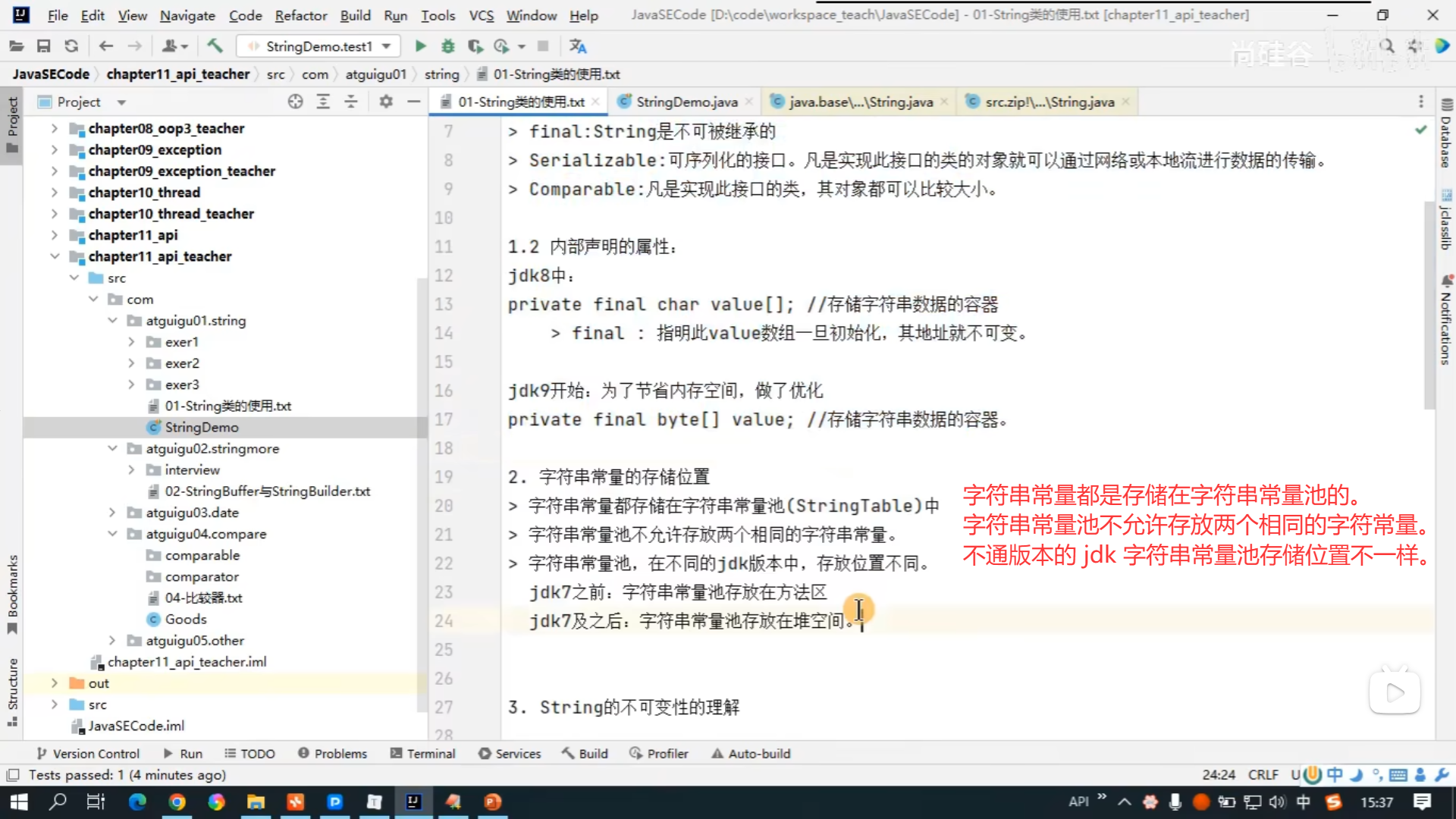Viewport: 1456px width, 819px height.
Task: Click Select Opened File target icon
Action: click(295, 102)
